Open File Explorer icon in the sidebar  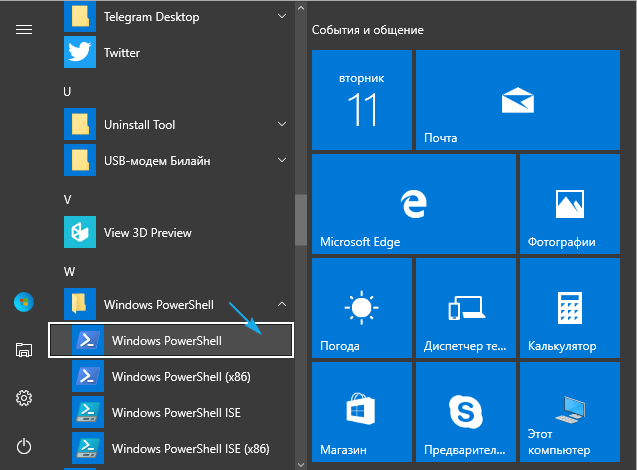click(24, 349)
